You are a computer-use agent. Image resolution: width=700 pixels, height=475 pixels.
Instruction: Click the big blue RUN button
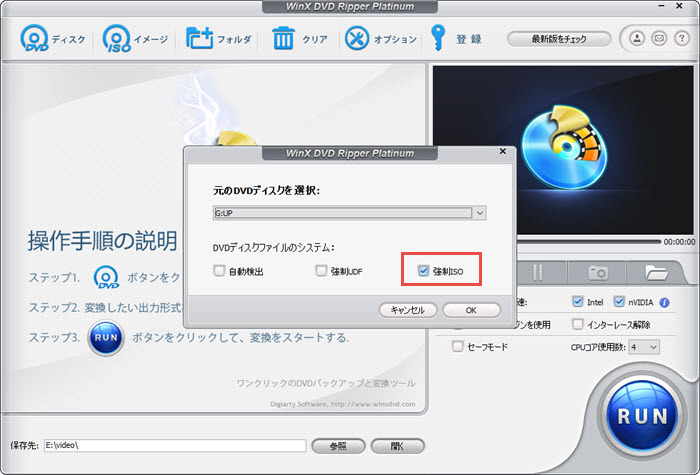tap(642, 415)
